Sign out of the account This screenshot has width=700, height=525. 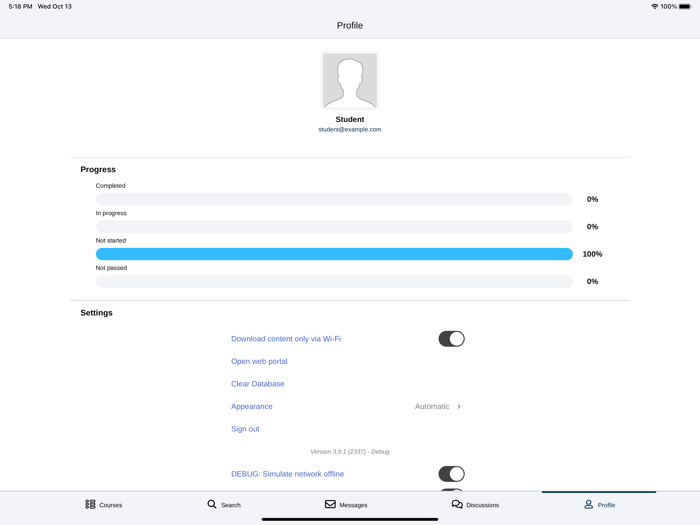coord(245,429)
